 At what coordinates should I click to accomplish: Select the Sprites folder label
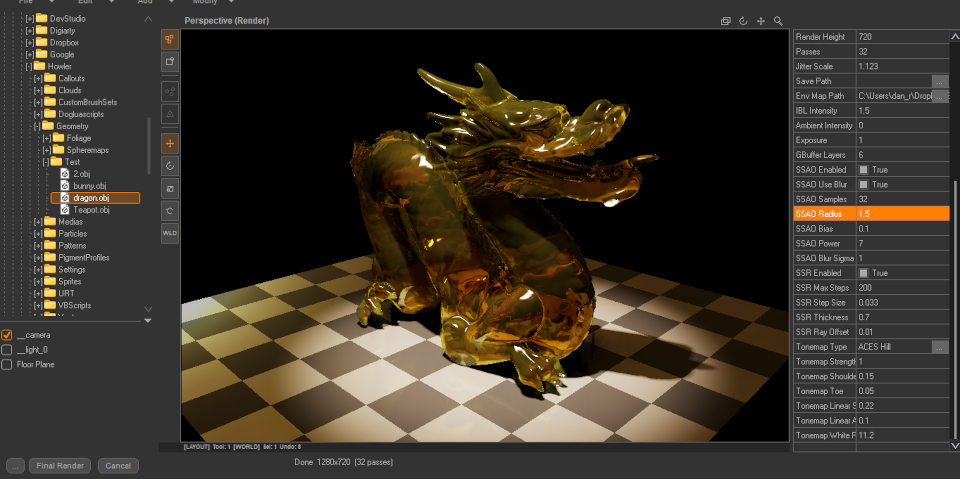(x=71, y=282)
